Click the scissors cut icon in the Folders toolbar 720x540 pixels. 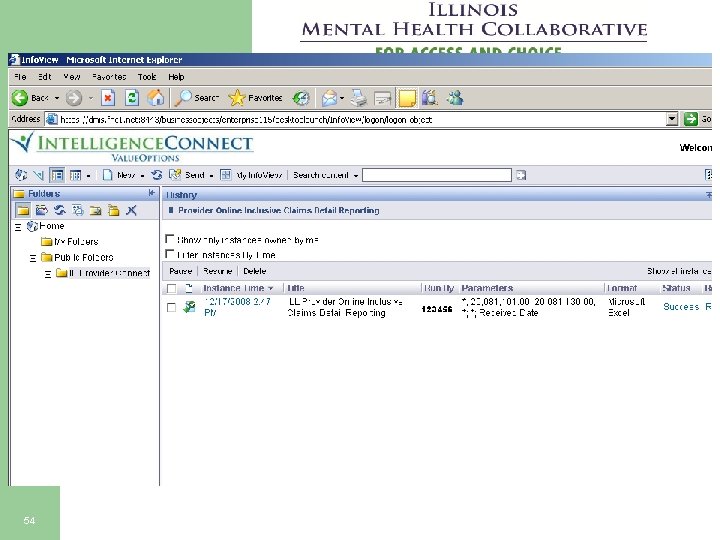[131, 210]
